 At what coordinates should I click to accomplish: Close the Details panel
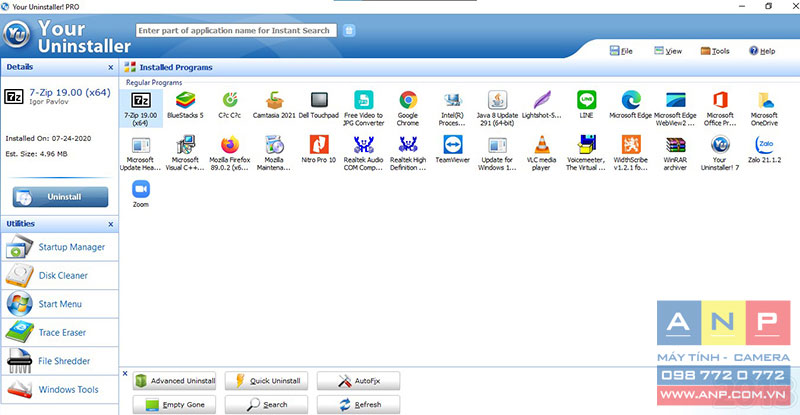point(111,67)
